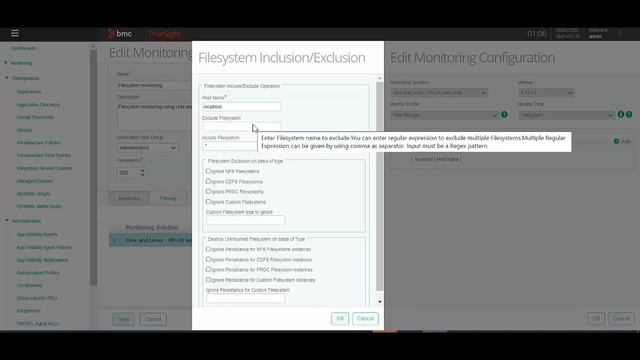Viewport: 640px width, 360px height.
Task: Click Cancel next to the Save button
Action: click(x=153, y=319)
